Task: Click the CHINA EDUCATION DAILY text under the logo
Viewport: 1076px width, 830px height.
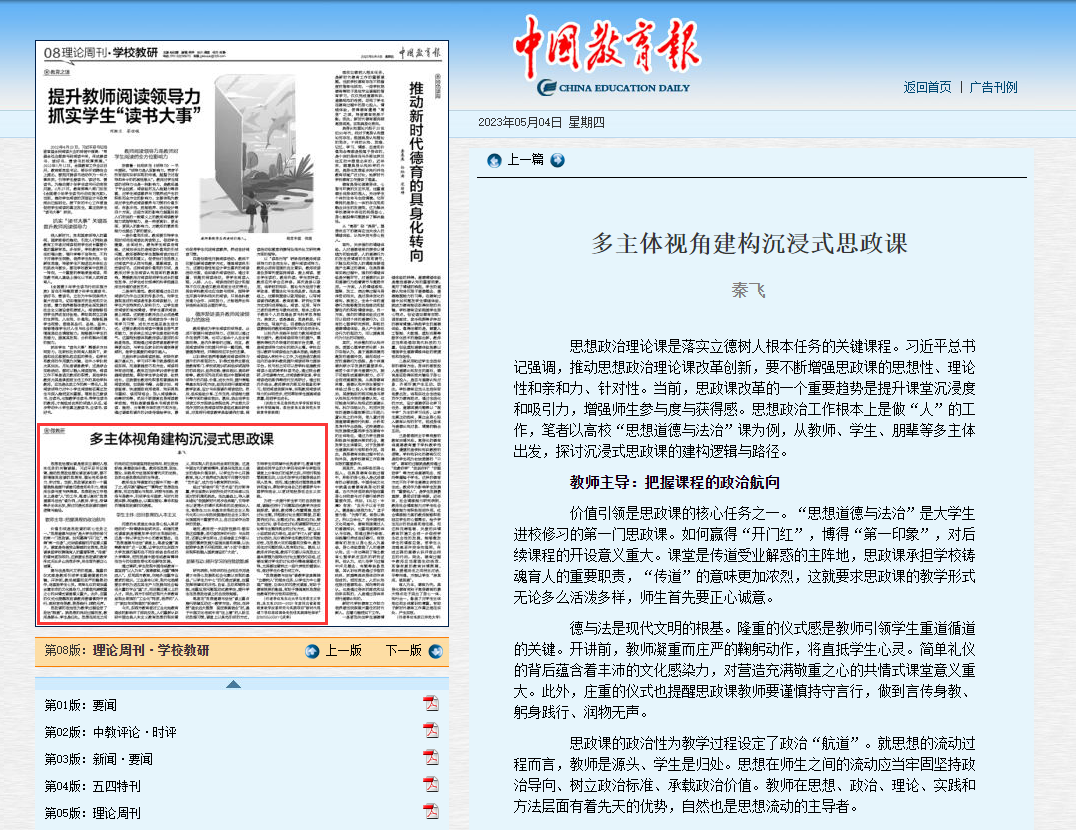Action: coord(624,88)
